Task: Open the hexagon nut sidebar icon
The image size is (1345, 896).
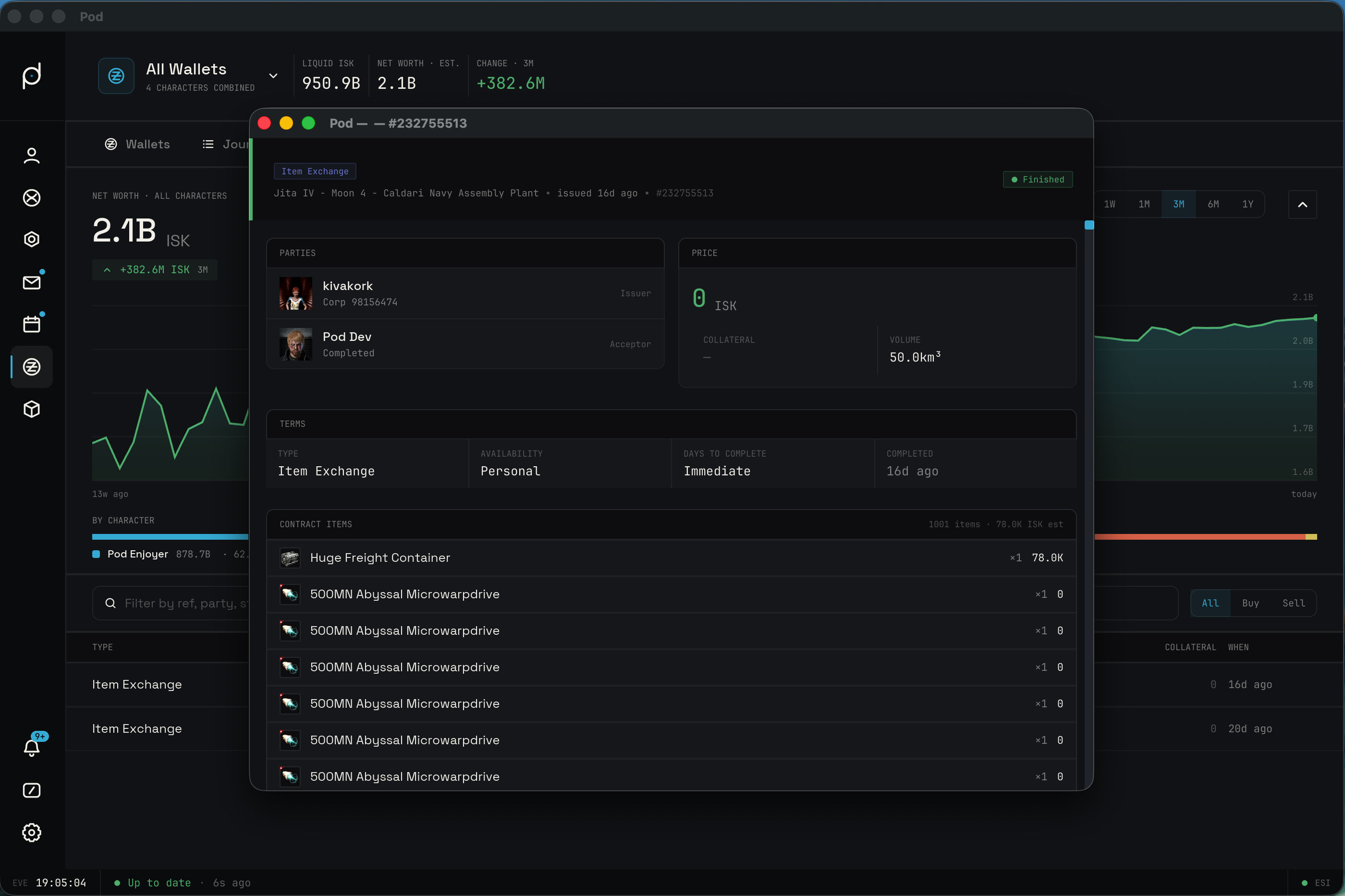Action: coord(31,240)
